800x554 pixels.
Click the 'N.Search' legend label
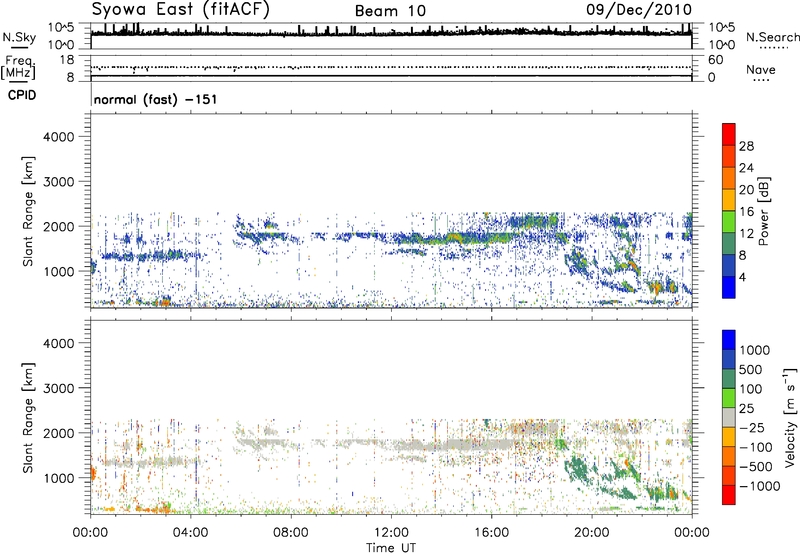pyautogui.click(x=772, y=37)
